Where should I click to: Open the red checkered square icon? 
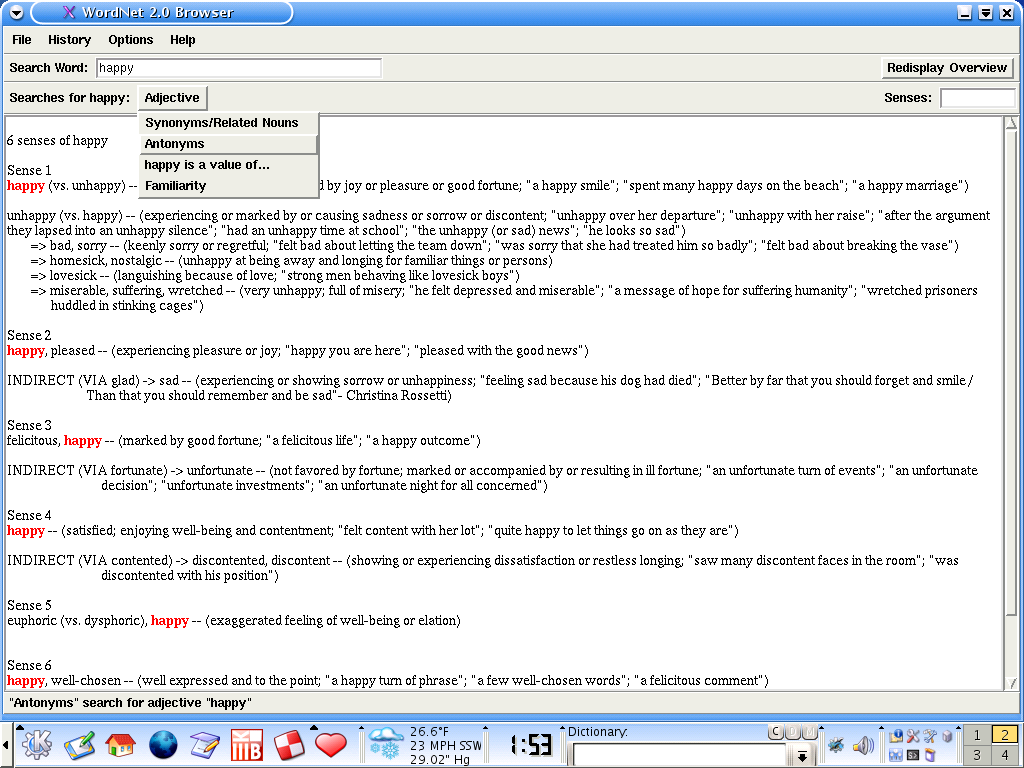point(289,744)
